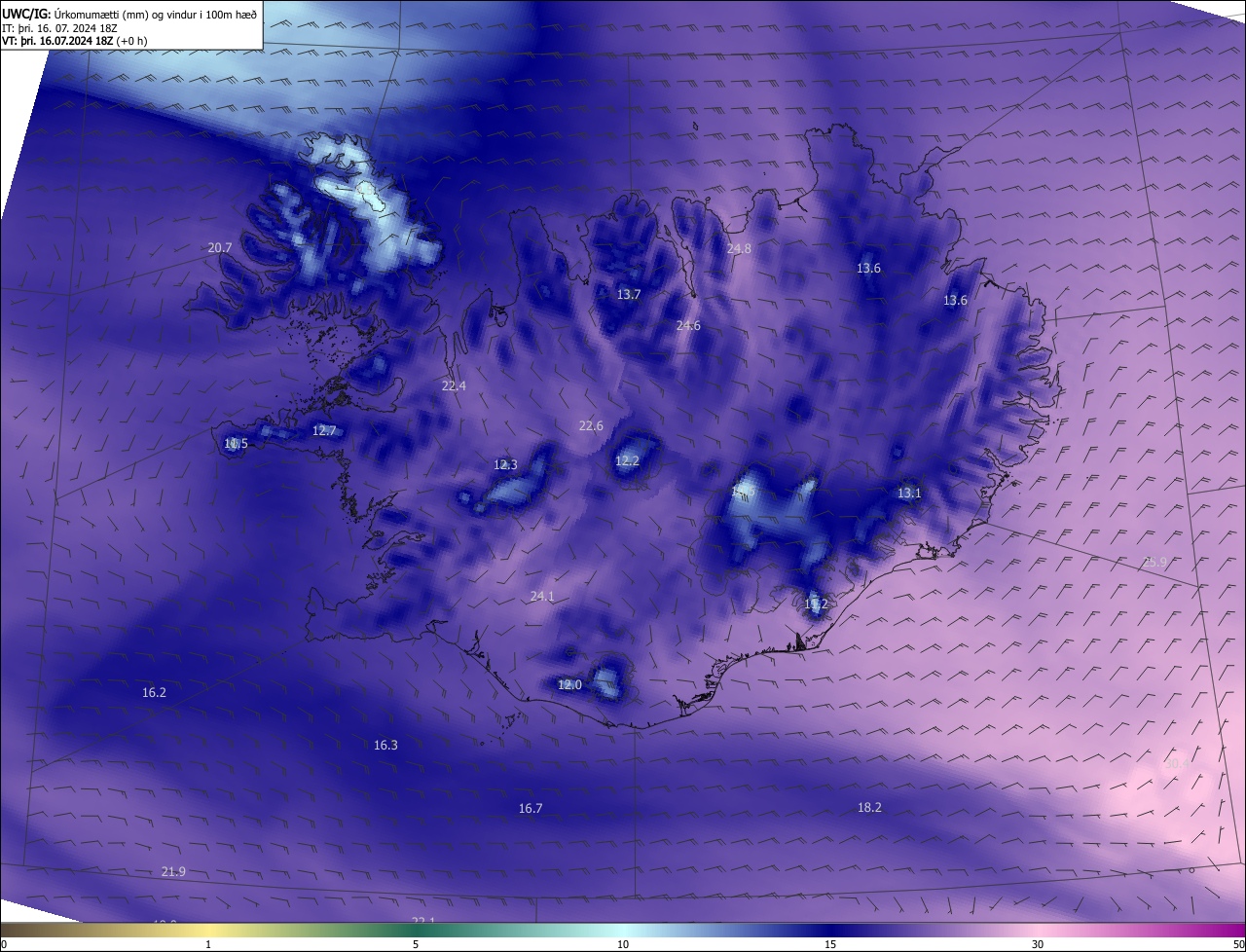Click the 24.8 value on the map
Screen dimensions: 1246x952
tap(739, 249)
